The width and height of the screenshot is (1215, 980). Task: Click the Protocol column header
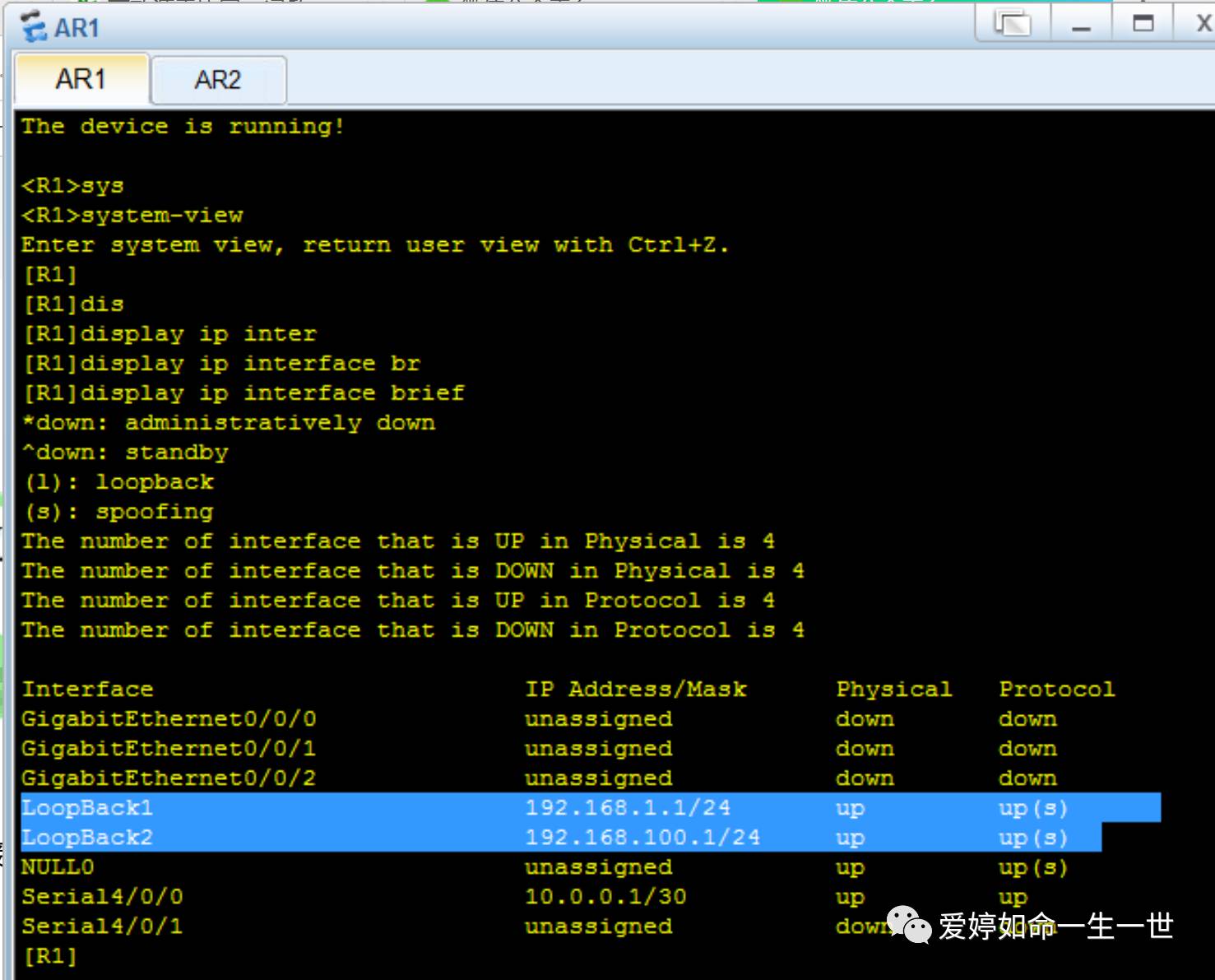pos(1056,689)
